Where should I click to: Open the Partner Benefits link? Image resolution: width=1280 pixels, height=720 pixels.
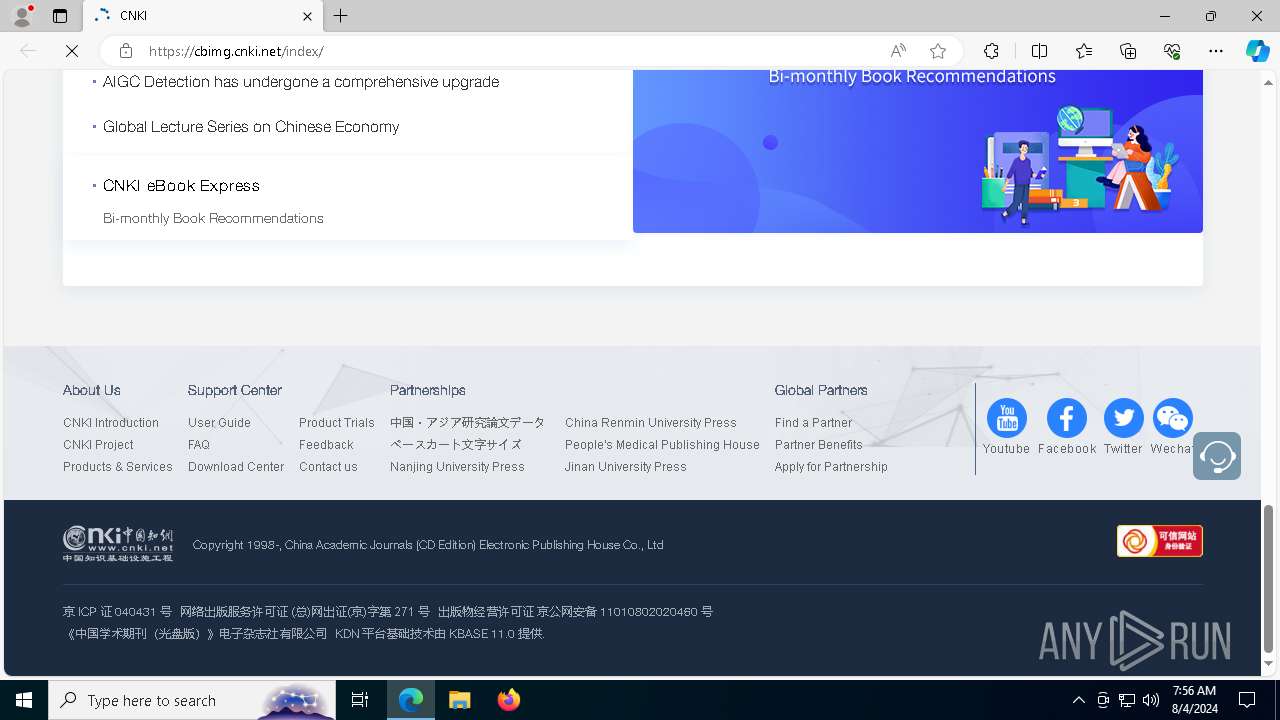(x=818, y=445)
